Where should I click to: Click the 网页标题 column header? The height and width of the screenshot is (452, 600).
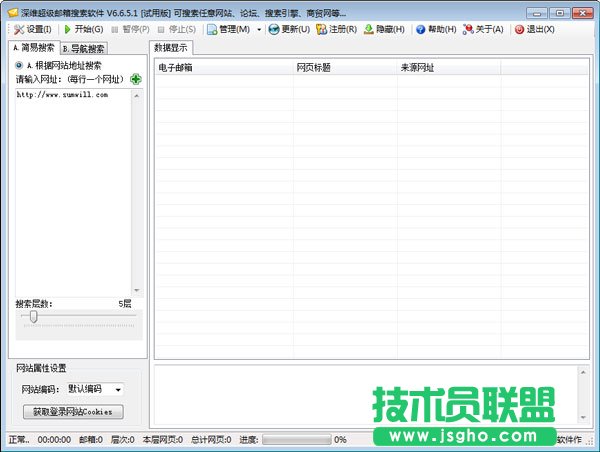(x=345, y=68)
